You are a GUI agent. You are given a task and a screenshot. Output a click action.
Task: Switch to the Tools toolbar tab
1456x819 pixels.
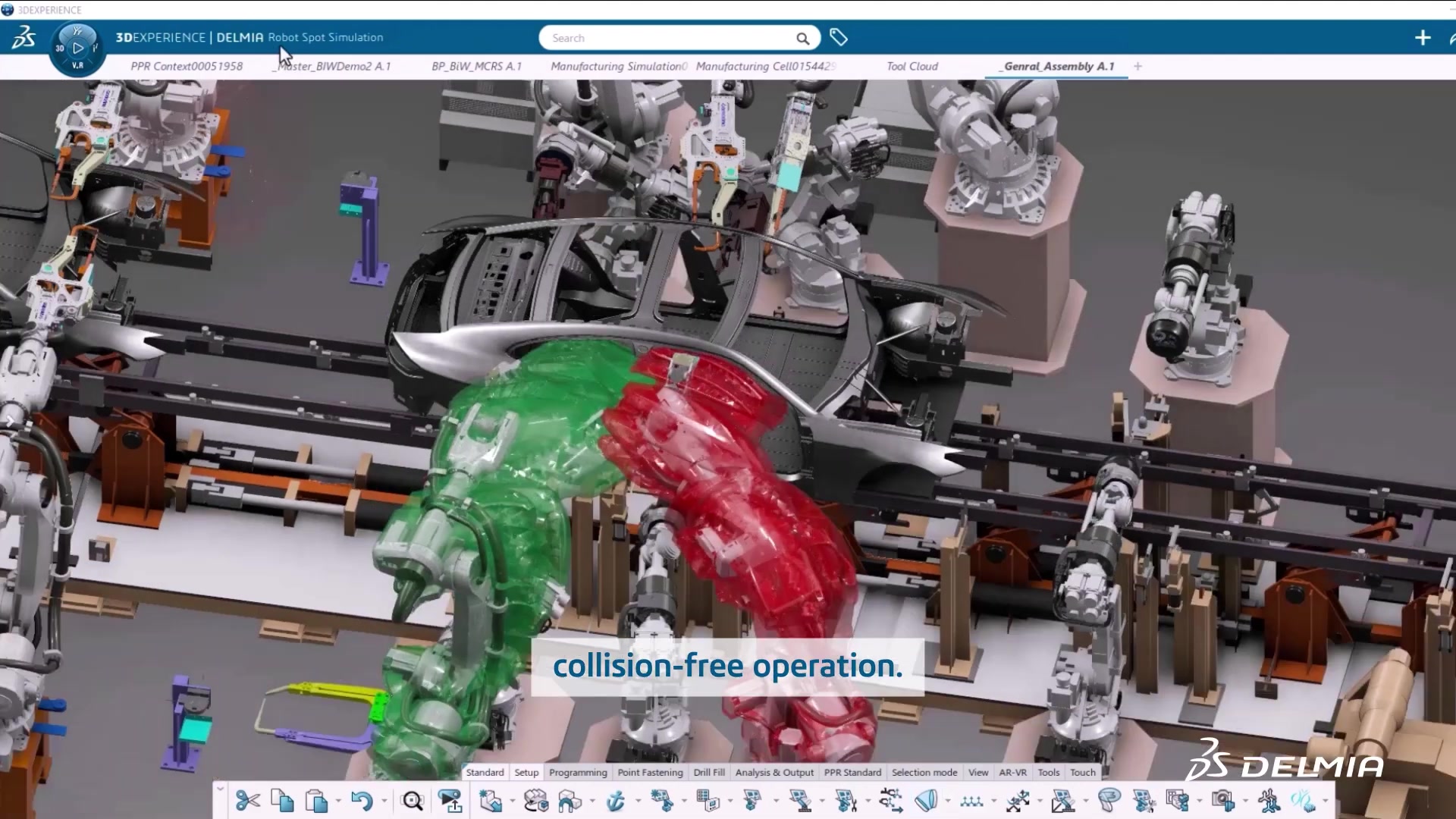(x=1049, y=772)
